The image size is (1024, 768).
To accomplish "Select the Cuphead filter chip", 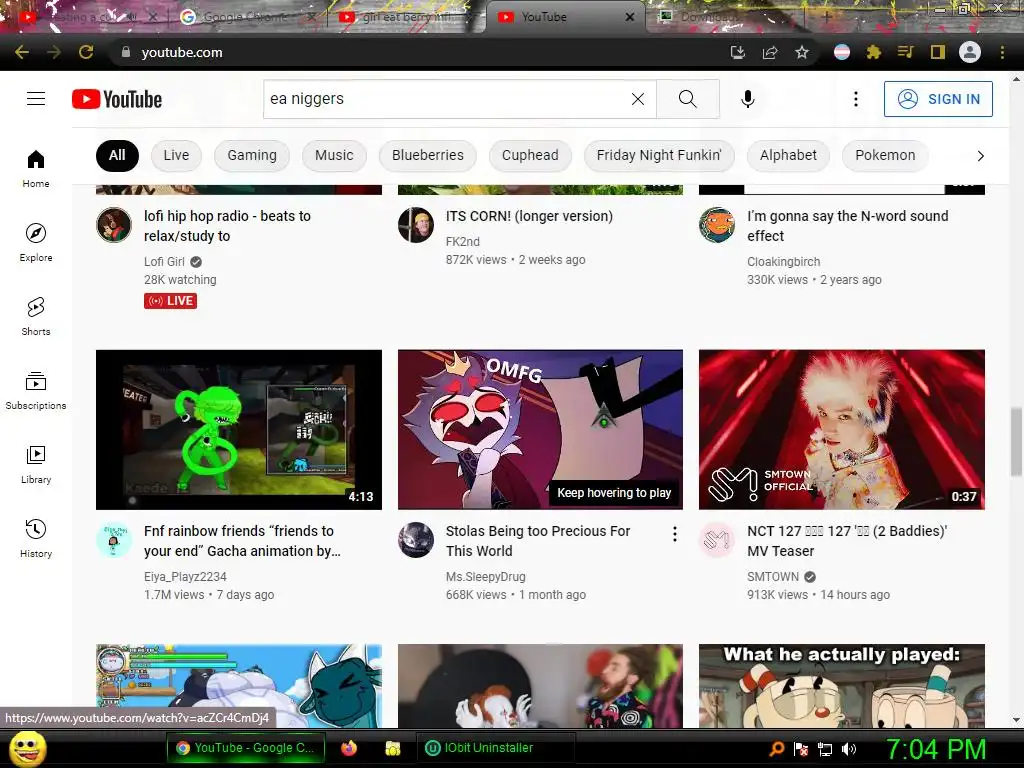I will pos(530,155).
